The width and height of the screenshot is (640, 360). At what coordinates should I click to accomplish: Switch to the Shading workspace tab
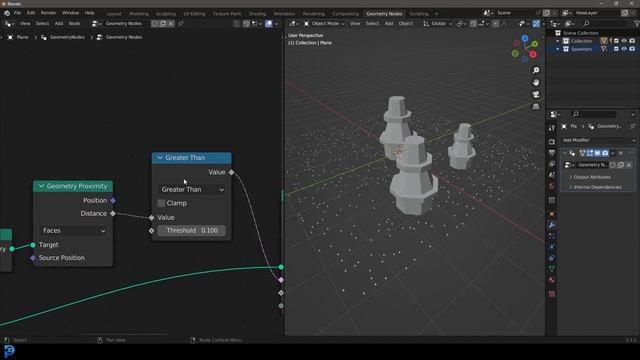click(257, 13)
